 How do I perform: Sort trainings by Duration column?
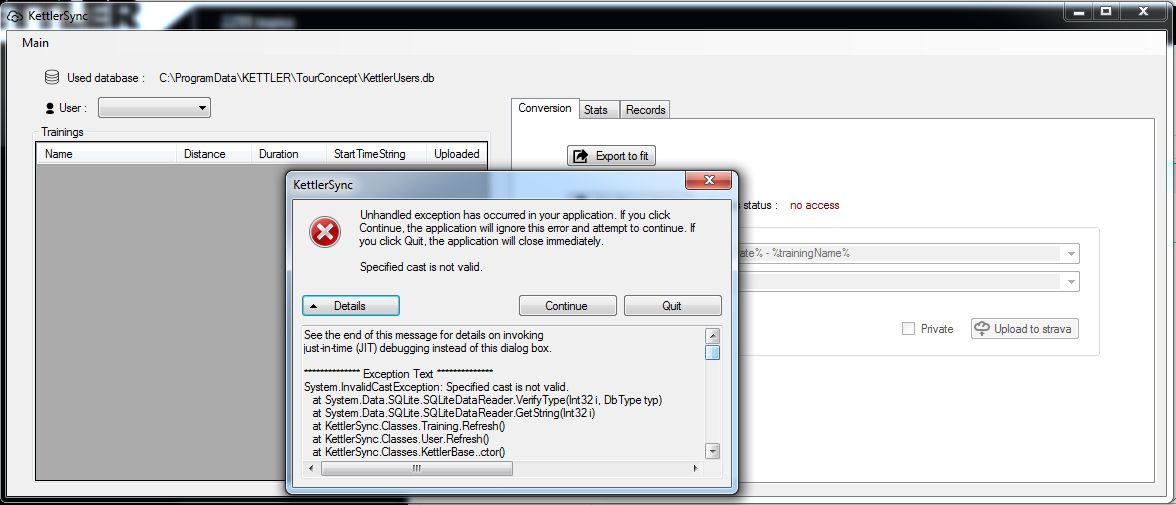pyautogui.click(x=289, y=154)
